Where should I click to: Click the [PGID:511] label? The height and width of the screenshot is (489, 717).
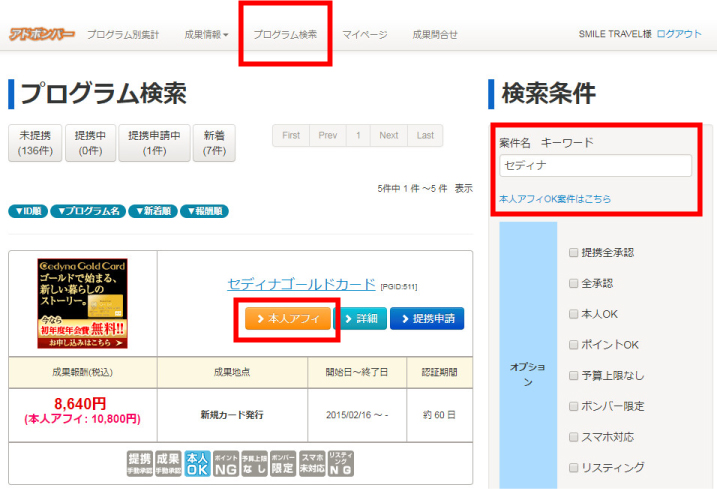click(399, 287)
